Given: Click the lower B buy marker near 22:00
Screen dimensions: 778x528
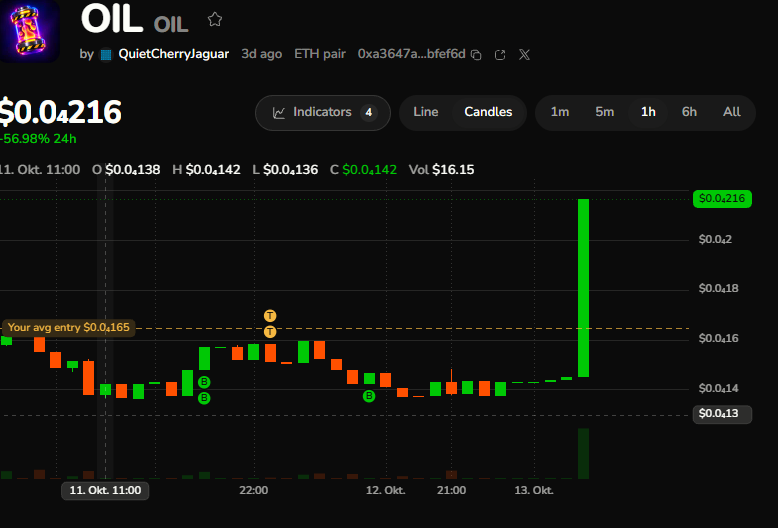Looking at the screenshot, I should coord(204,398).
